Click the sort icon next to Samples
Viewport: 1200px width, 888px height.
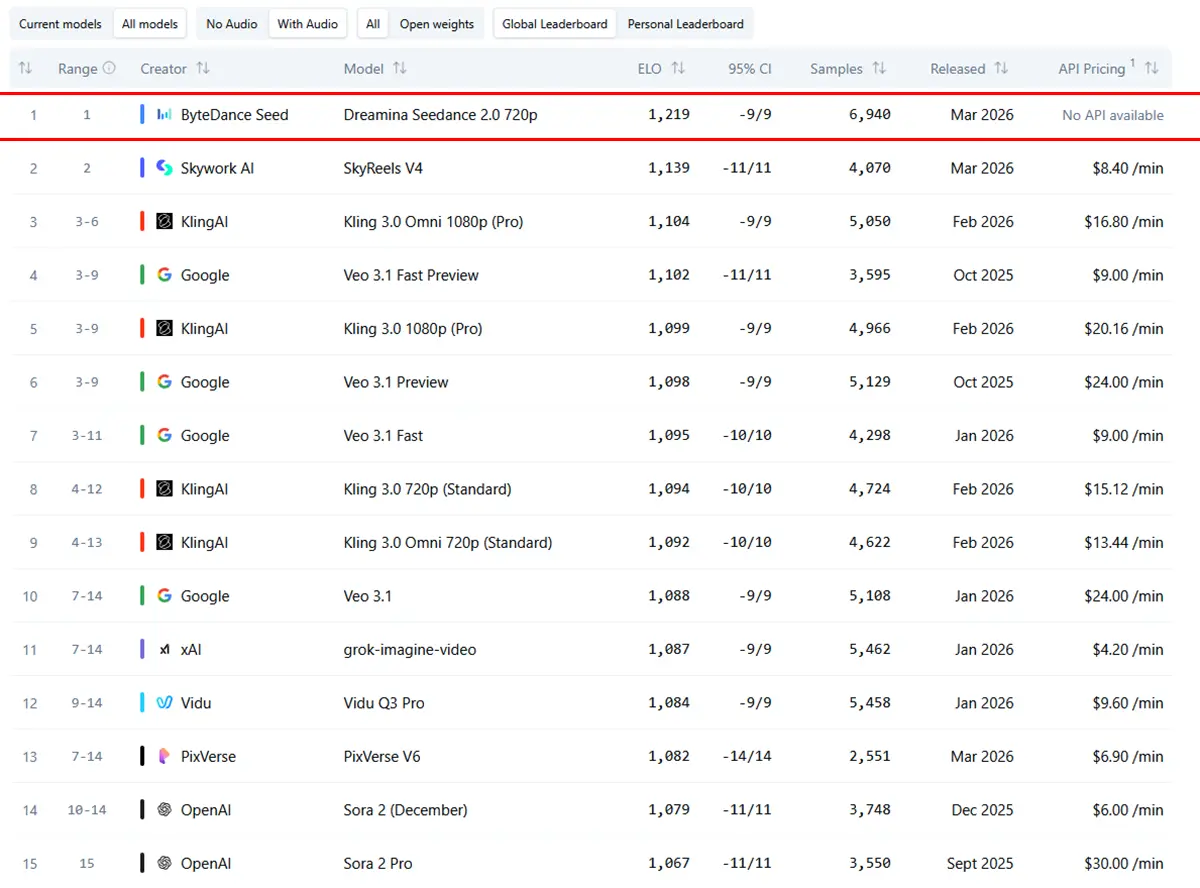pyautogui.click(x=879, y=69)
